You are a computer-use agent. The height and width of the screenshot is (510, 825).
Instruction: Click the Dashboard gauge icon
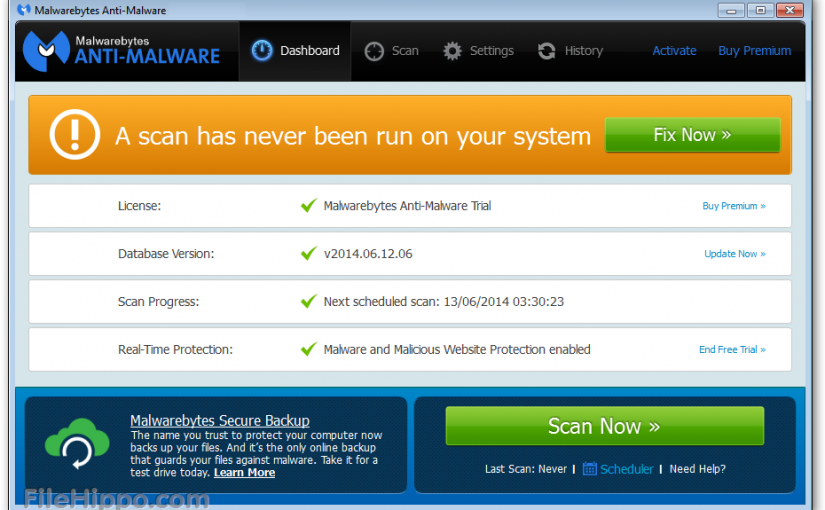[262, 51]
